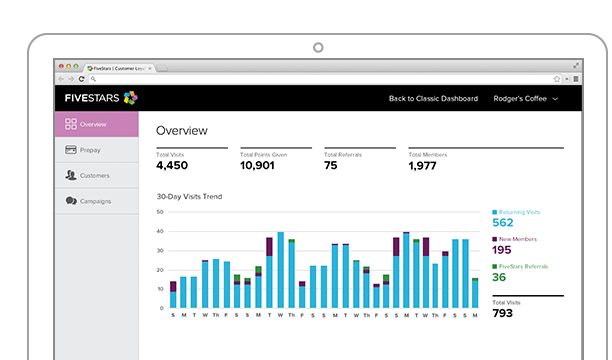Click the New Members count 195

tap(502, 250)
